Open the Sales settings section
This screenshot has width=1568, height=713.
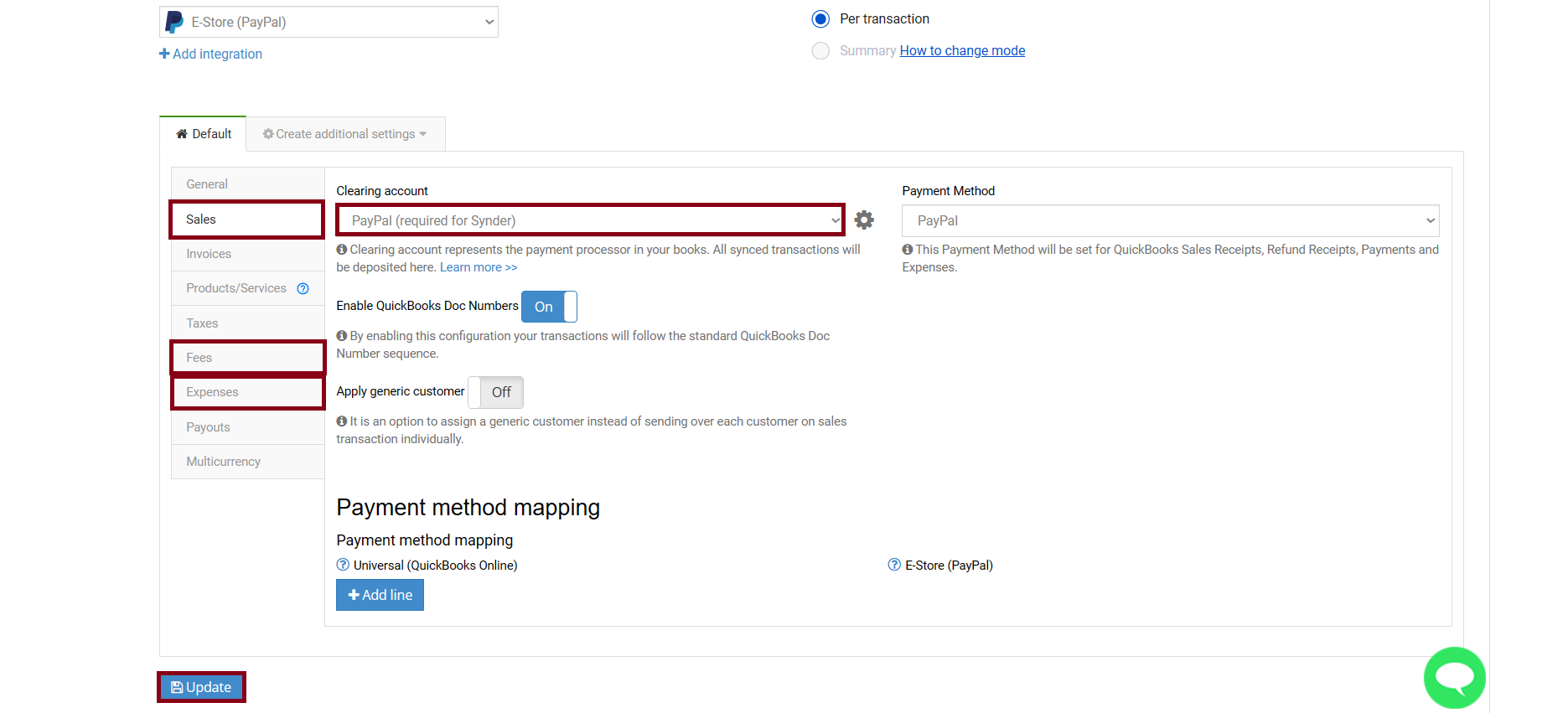click(x=248, y=220)
